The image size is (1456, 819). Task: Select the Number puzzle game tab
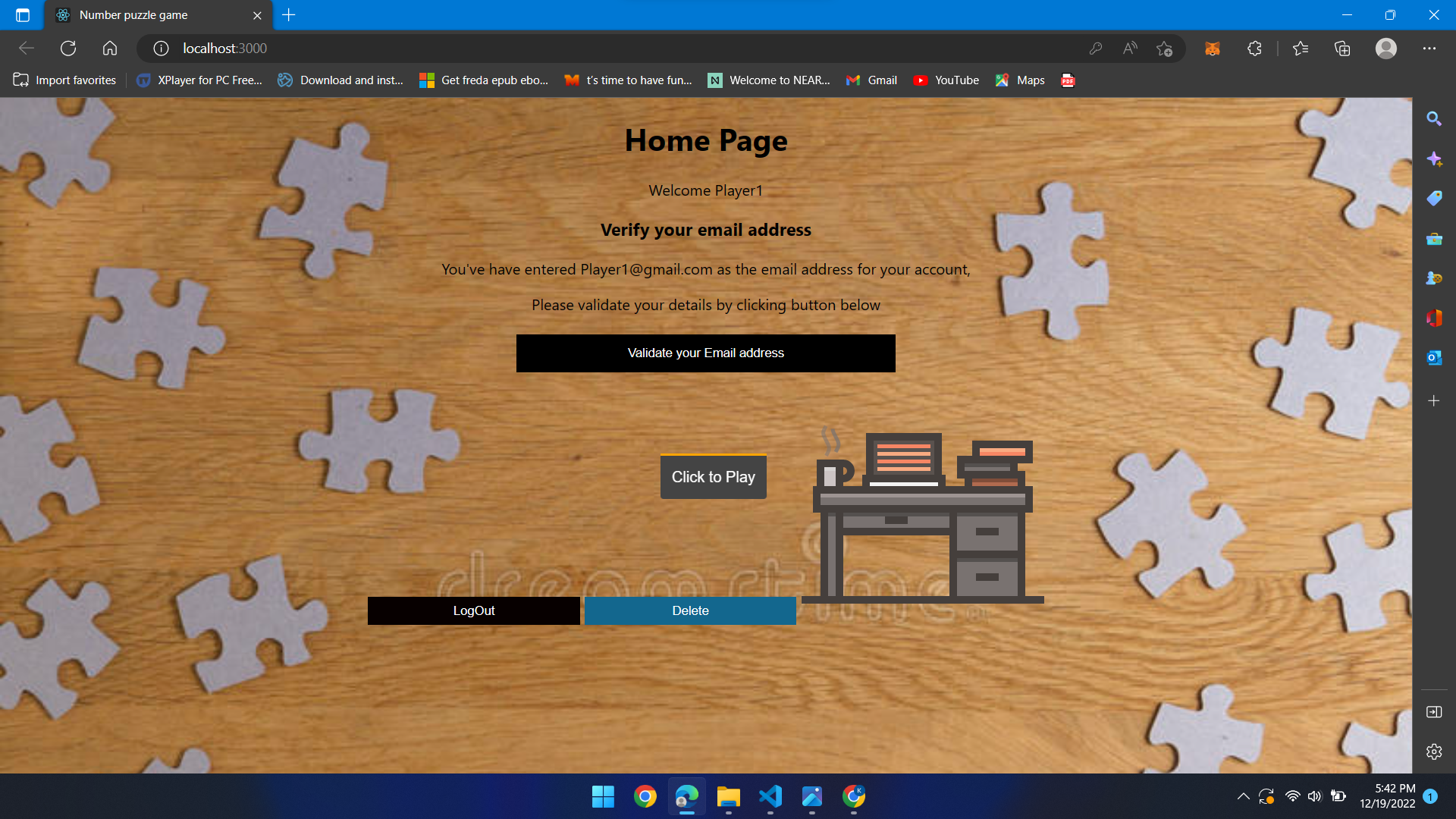(x=158, y=15)
